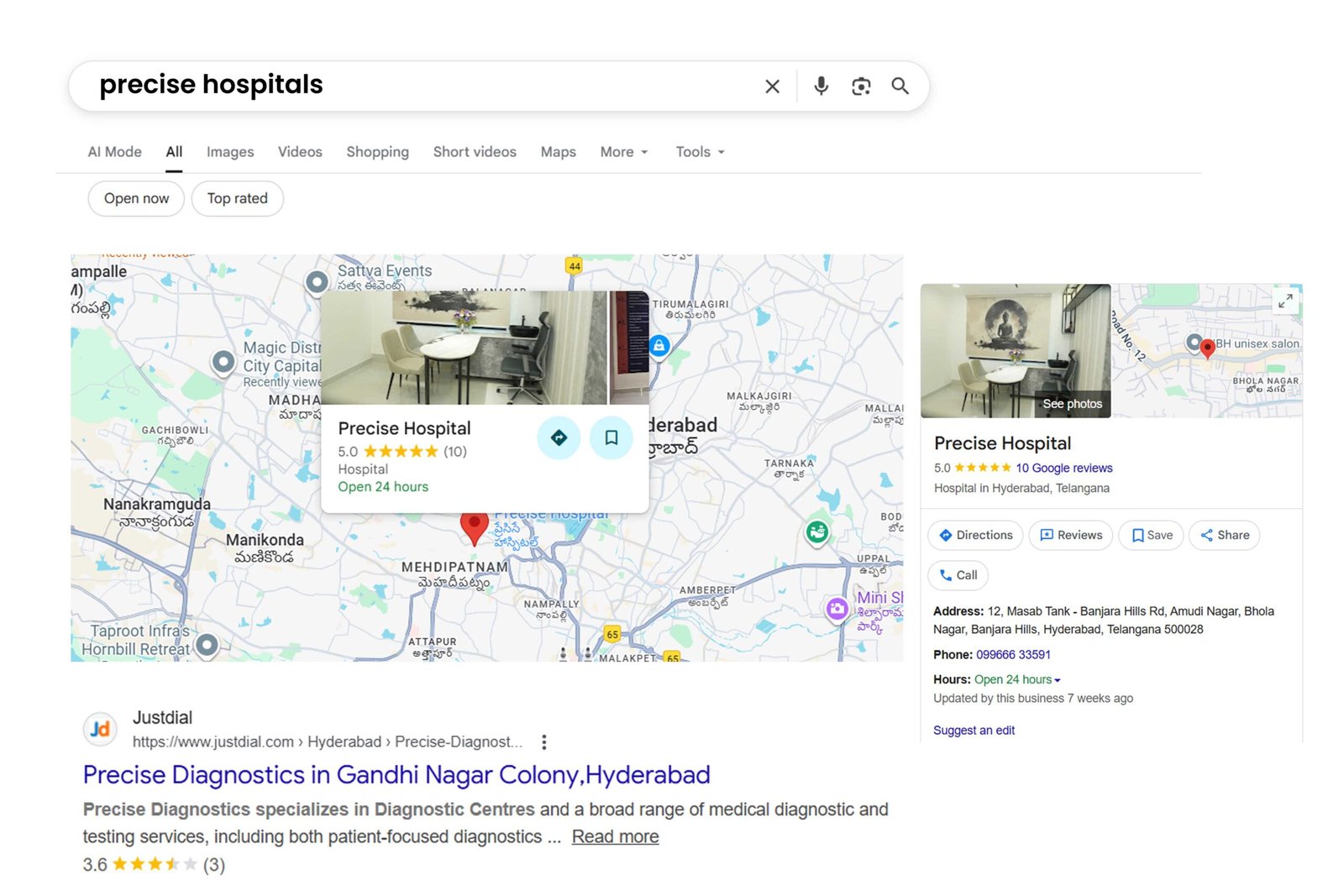Viewport: 1344px width, 896px height.
Task: Switch to the Maps tab
Action: (x=557, y=152)
